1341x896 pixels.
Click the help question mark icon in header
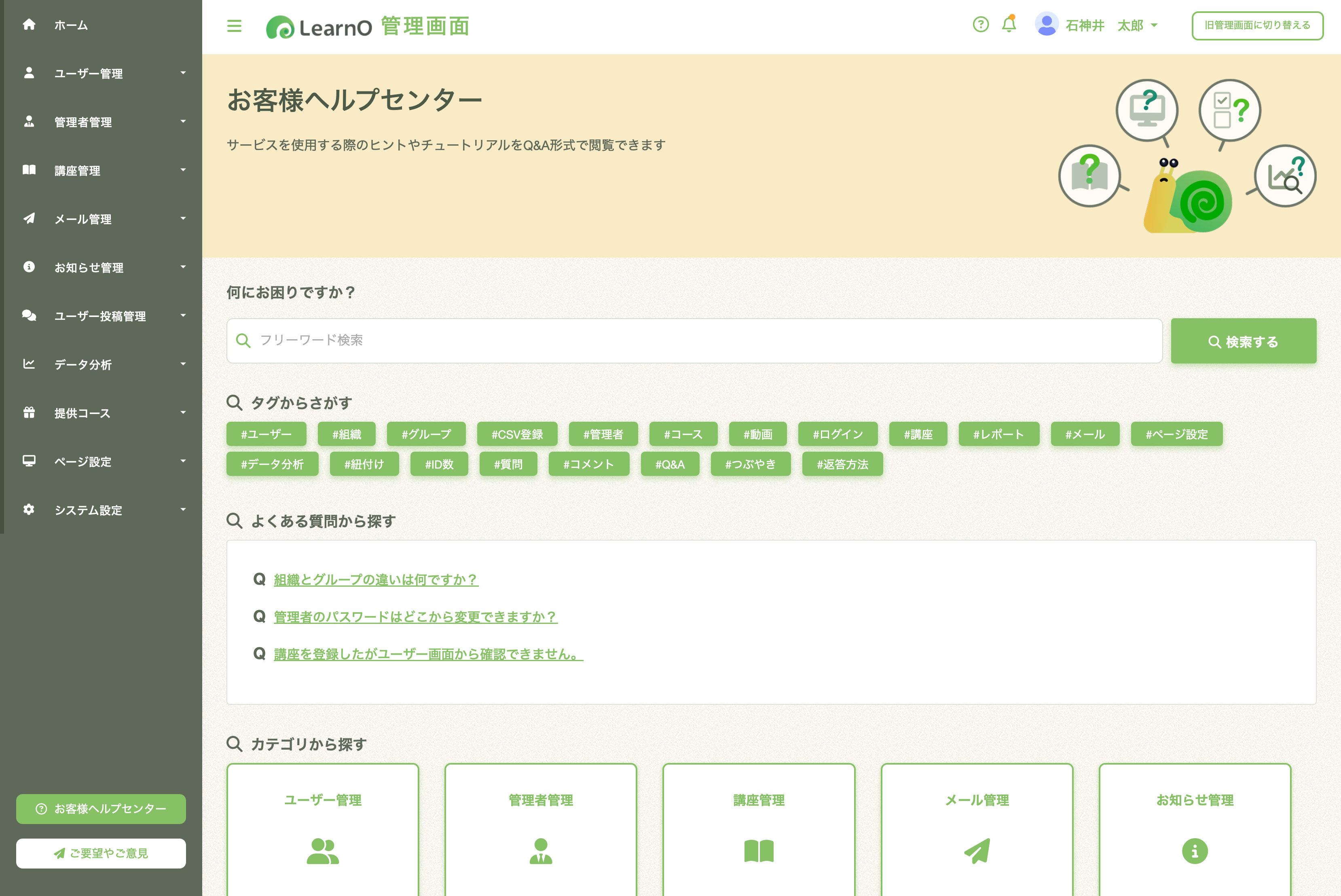coord(980,25)
